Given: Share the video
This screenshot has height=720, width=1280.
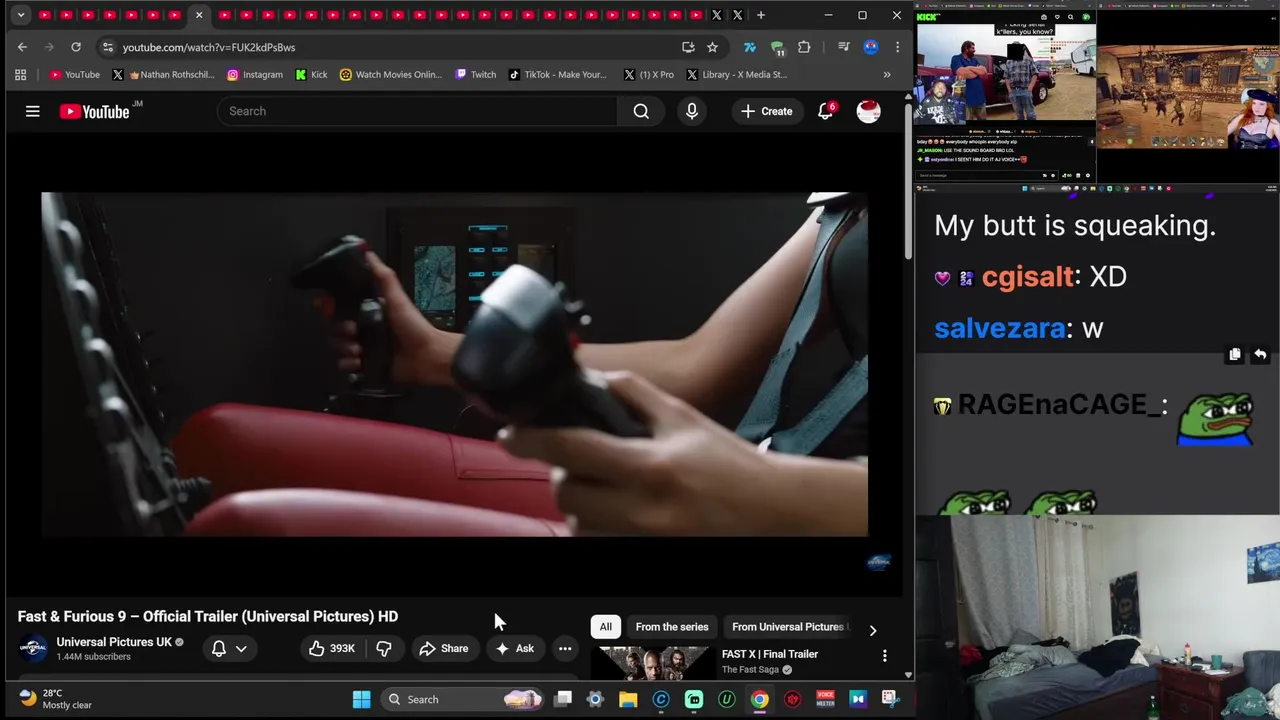Looking at the screenshot, I should [444, 648].
